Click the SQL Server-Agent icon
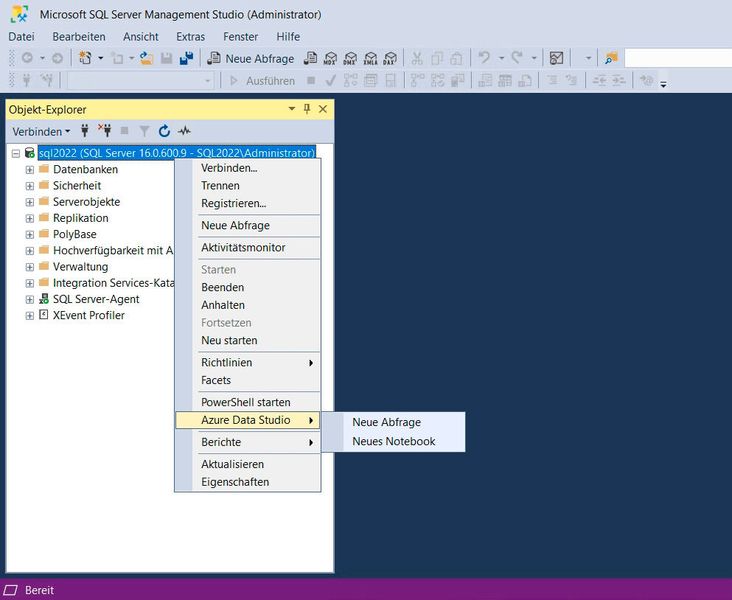This screenshot has height=600, width=732. click(x=44, y=299)
